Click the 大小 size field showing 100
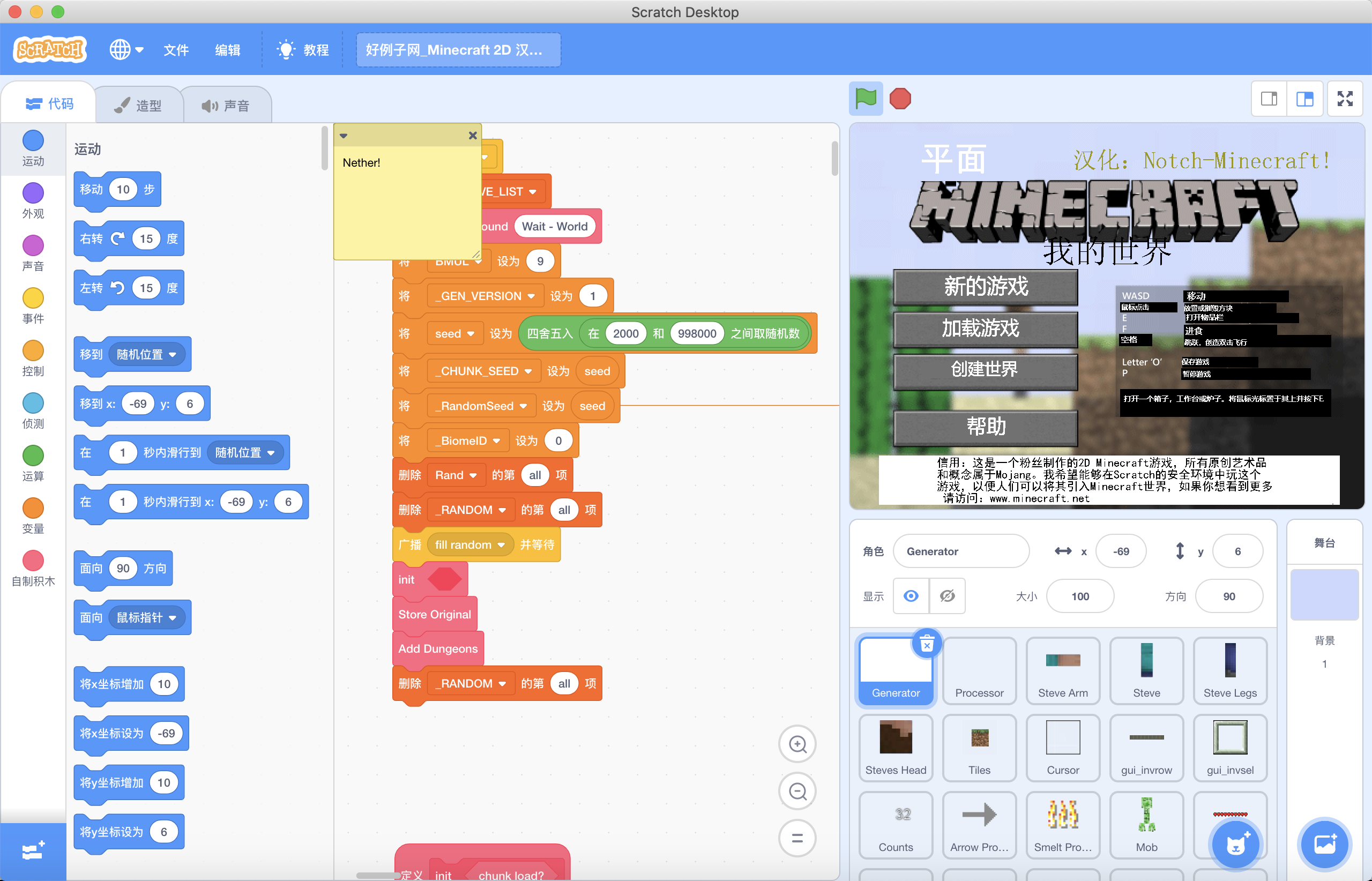Screen dimensions: 1372x881 (x=1079, y=596)
